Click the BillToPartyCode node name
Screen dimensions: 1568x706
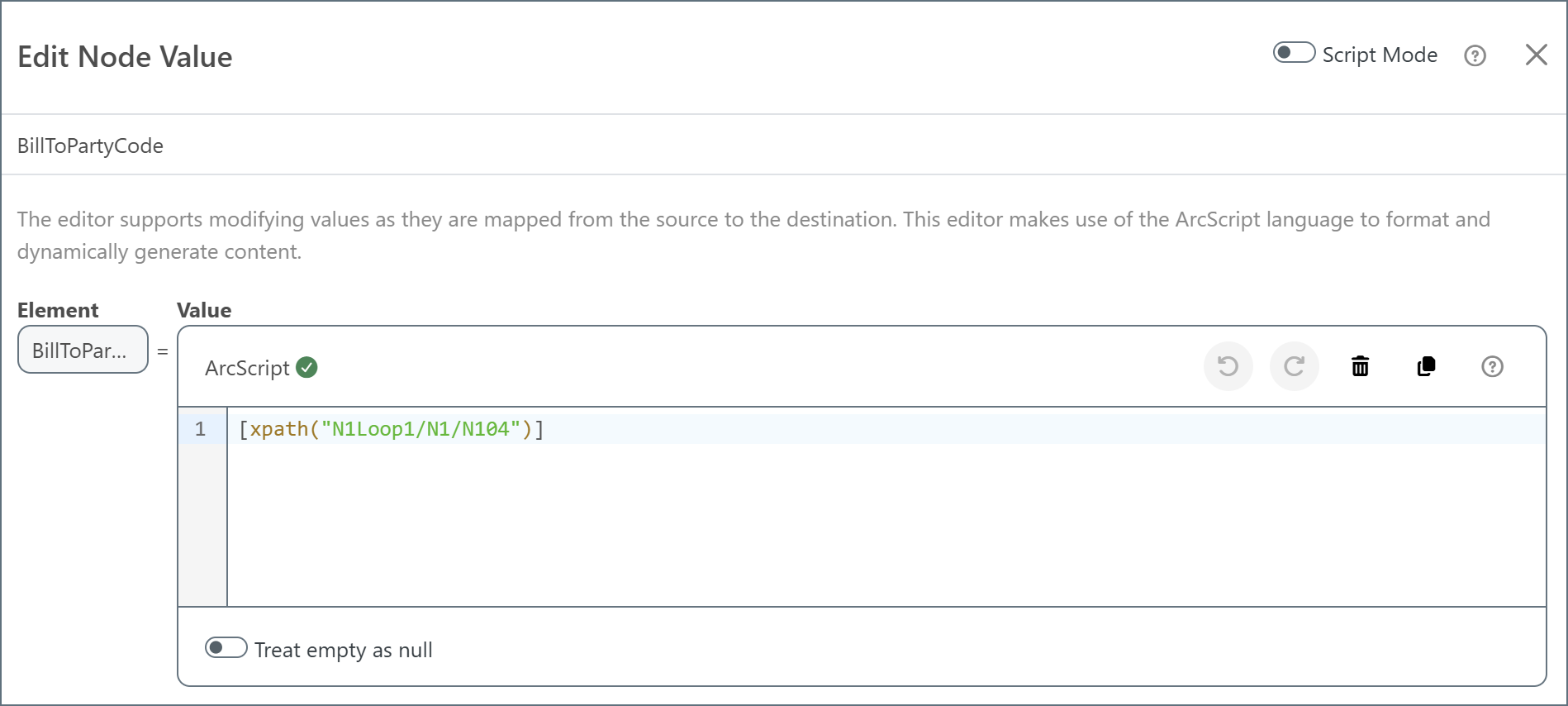[90, 145]
